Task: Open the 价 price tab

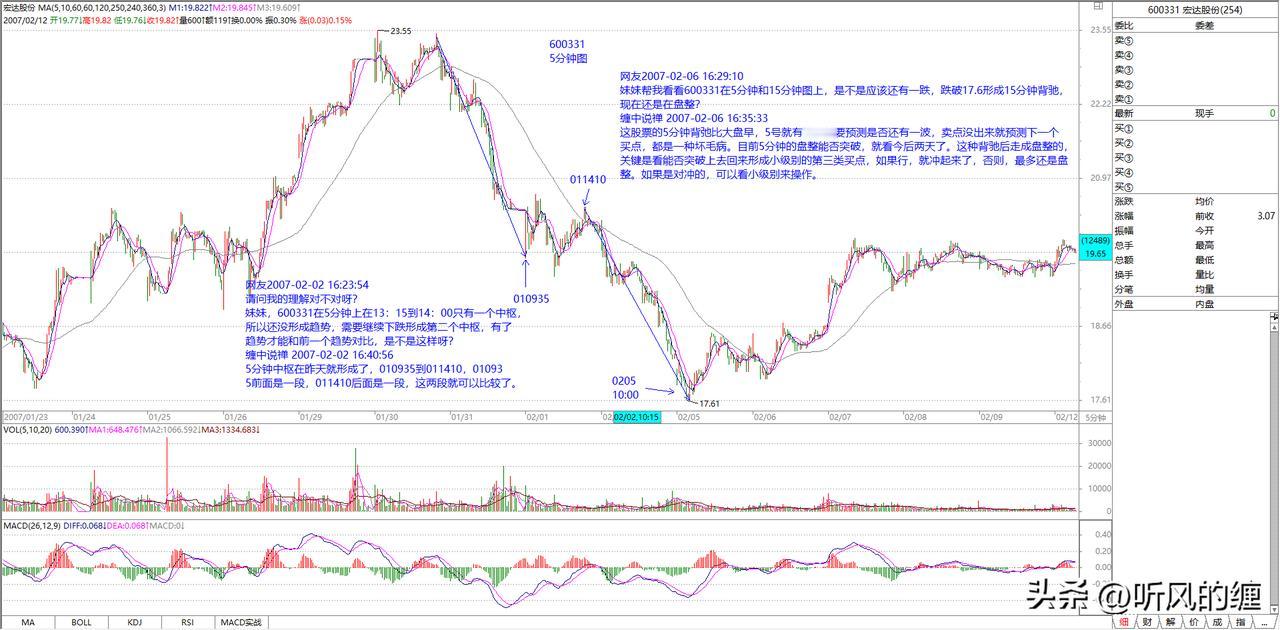Action: point(1193,621)
